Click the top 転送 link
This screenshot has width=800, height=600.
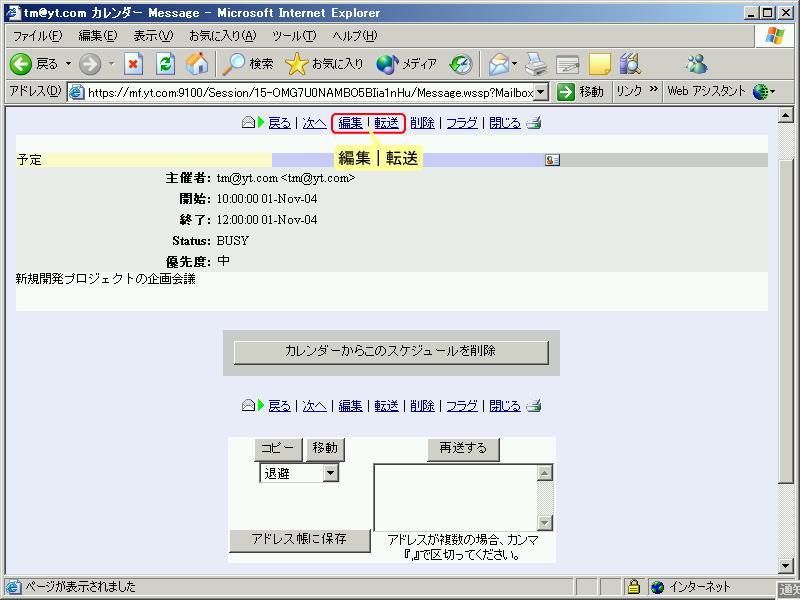click(387, 123)
